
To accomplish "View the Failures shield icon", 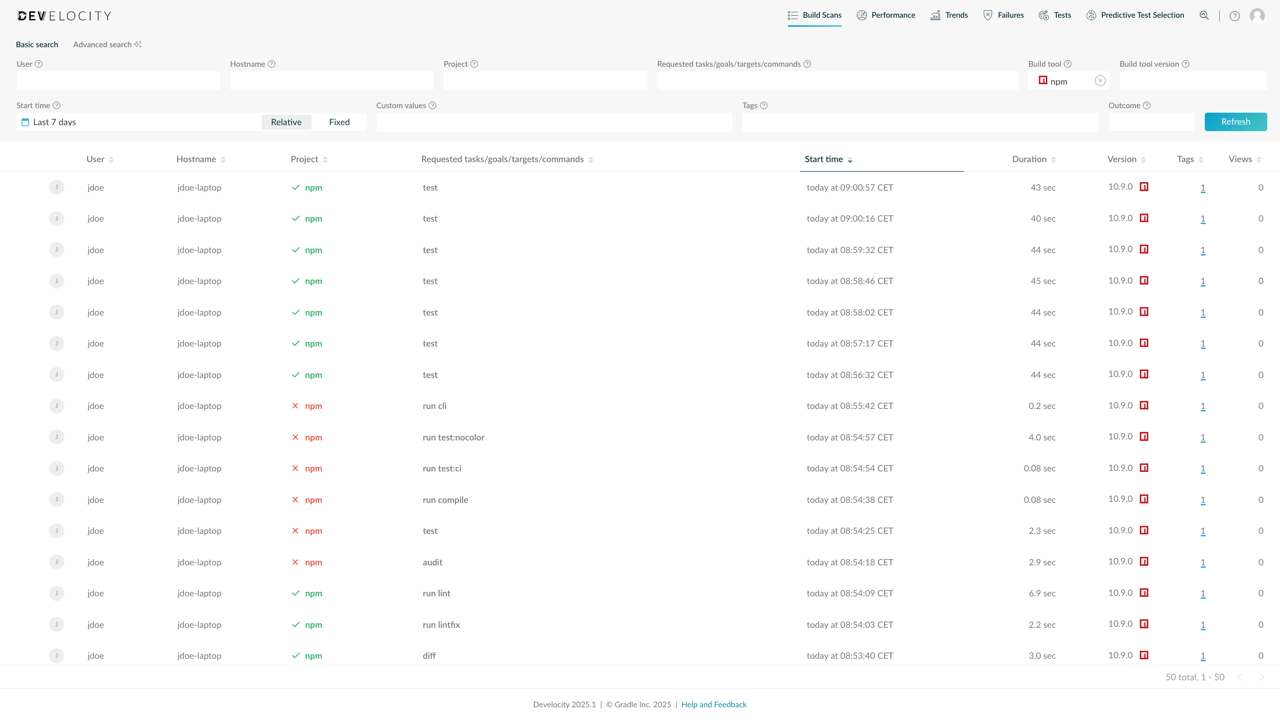I will click(988, 15).
